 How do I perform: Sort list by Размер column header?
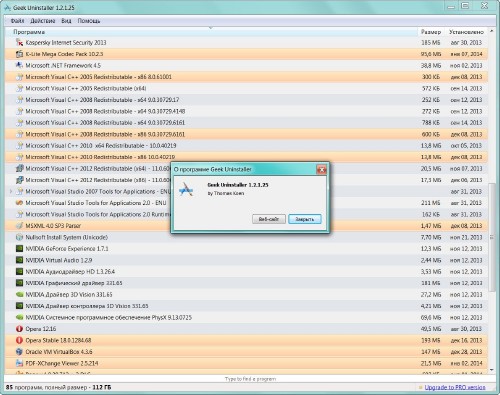[x=431, y=32]
